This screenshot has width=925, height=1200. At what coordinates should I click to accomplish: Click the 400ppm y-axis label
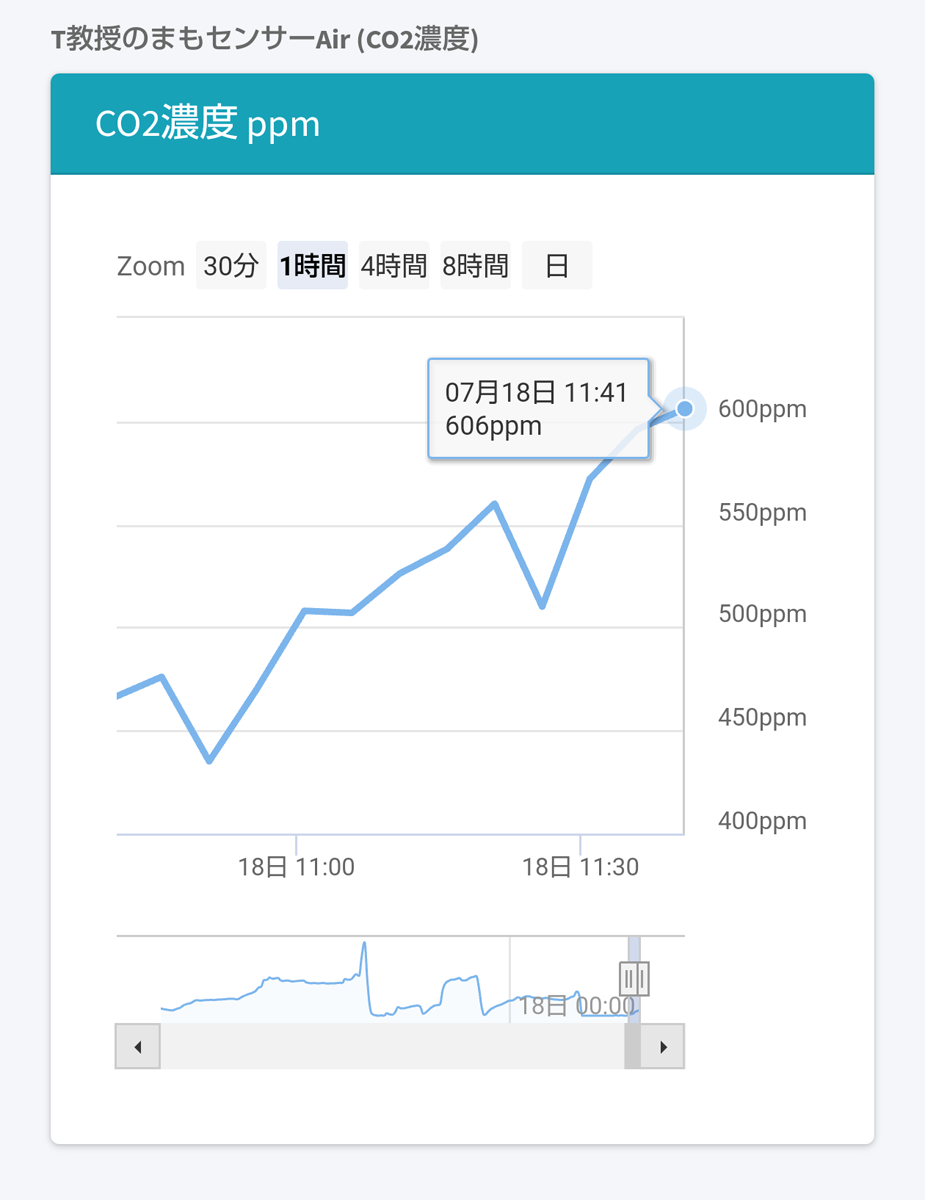(x=762, y=821)
